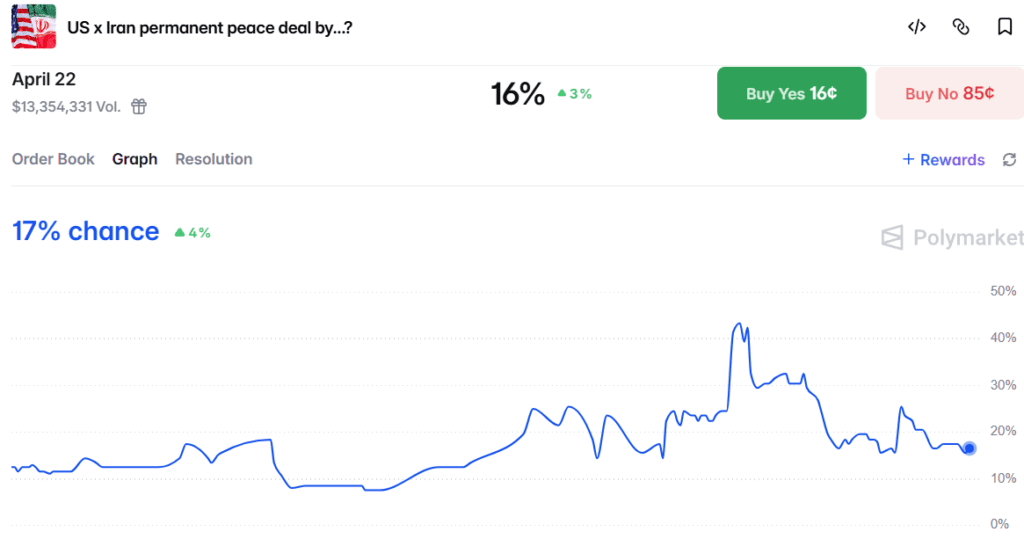Click the gift icon beside volume
The image size is (1024, 539).
(x=139, y=106)
